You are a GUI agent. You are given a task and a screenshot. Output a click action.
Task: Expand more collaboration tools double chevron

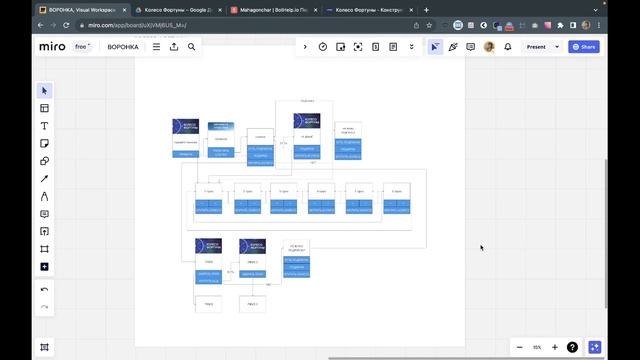[411, 47]
